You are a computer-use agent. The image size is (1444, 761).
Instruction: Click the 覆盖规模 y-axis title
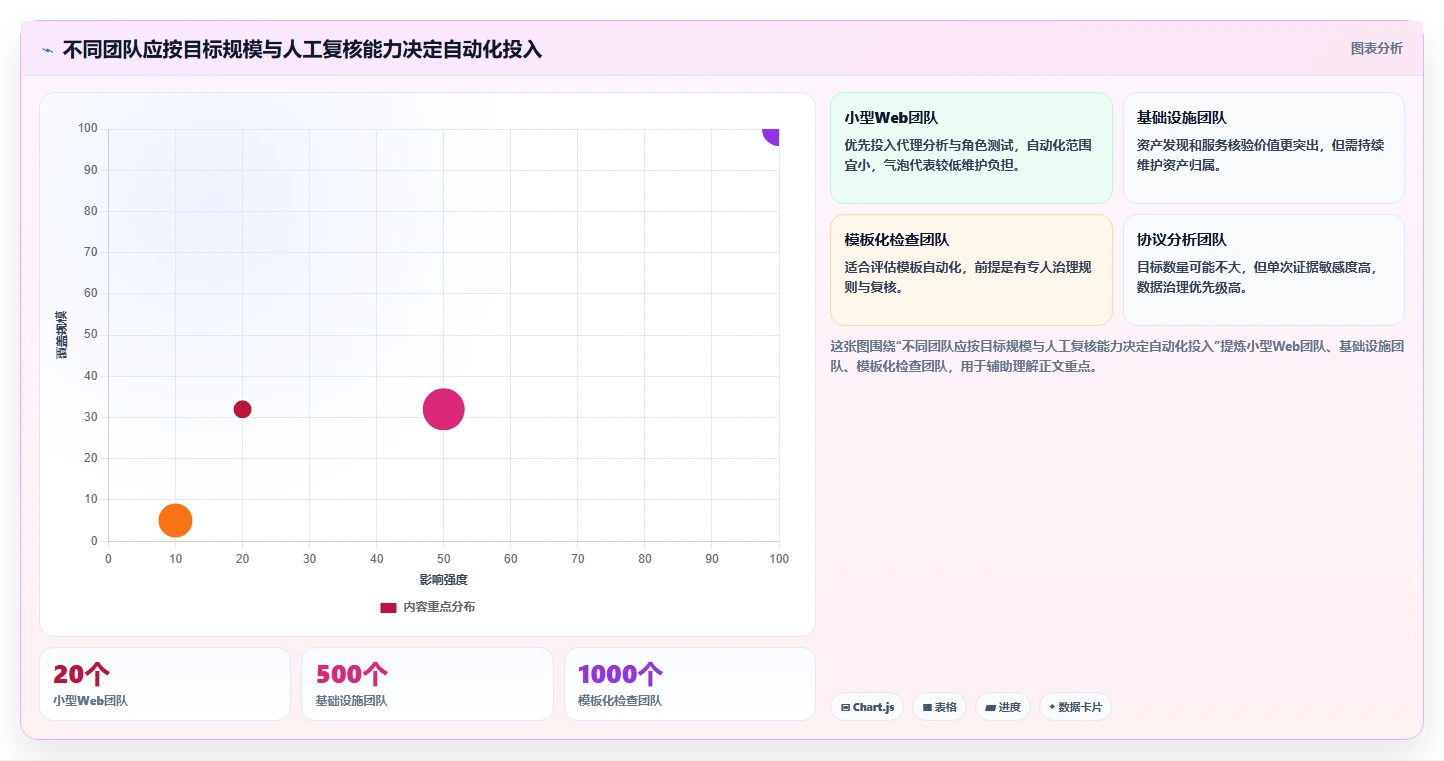click(62, 335)
